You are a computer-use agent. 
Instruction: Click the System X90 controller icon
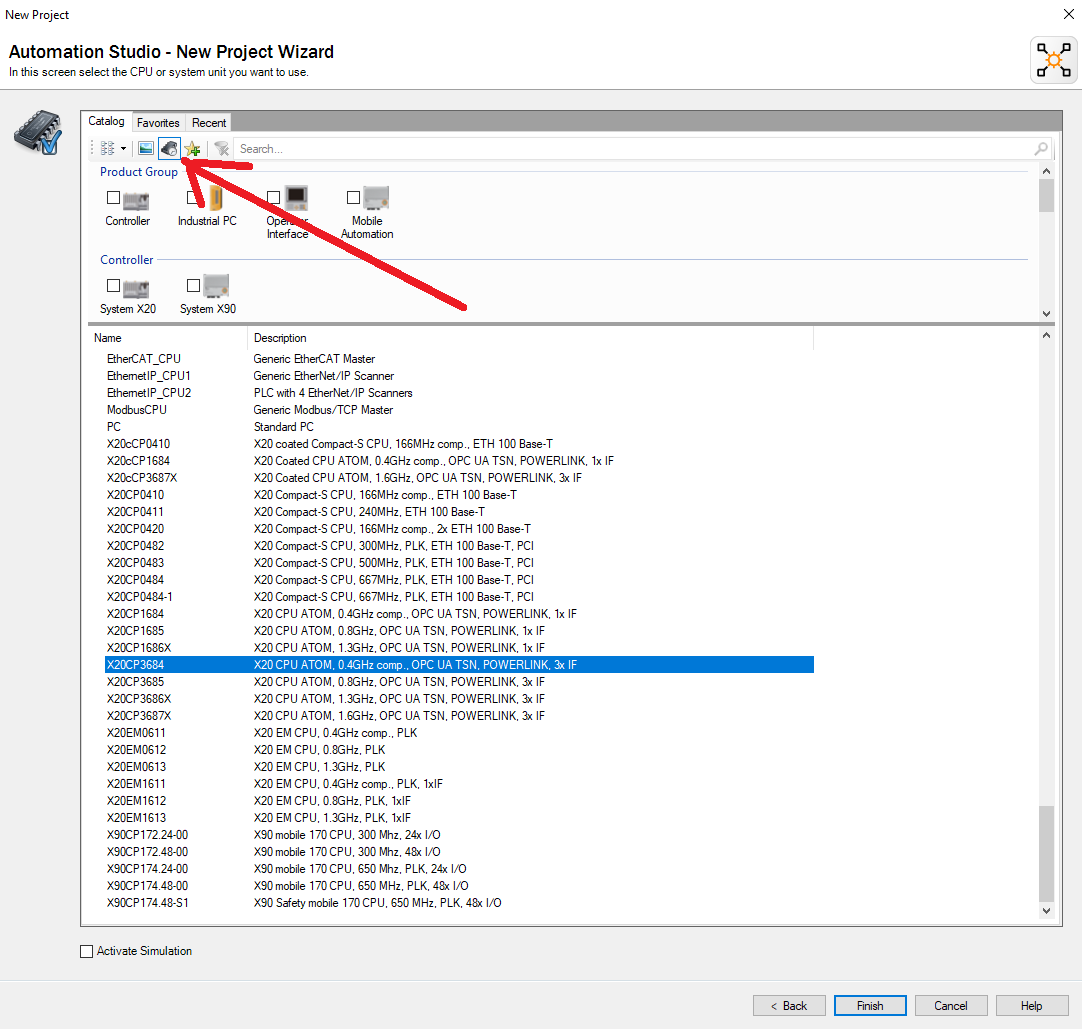pos(216,286)
